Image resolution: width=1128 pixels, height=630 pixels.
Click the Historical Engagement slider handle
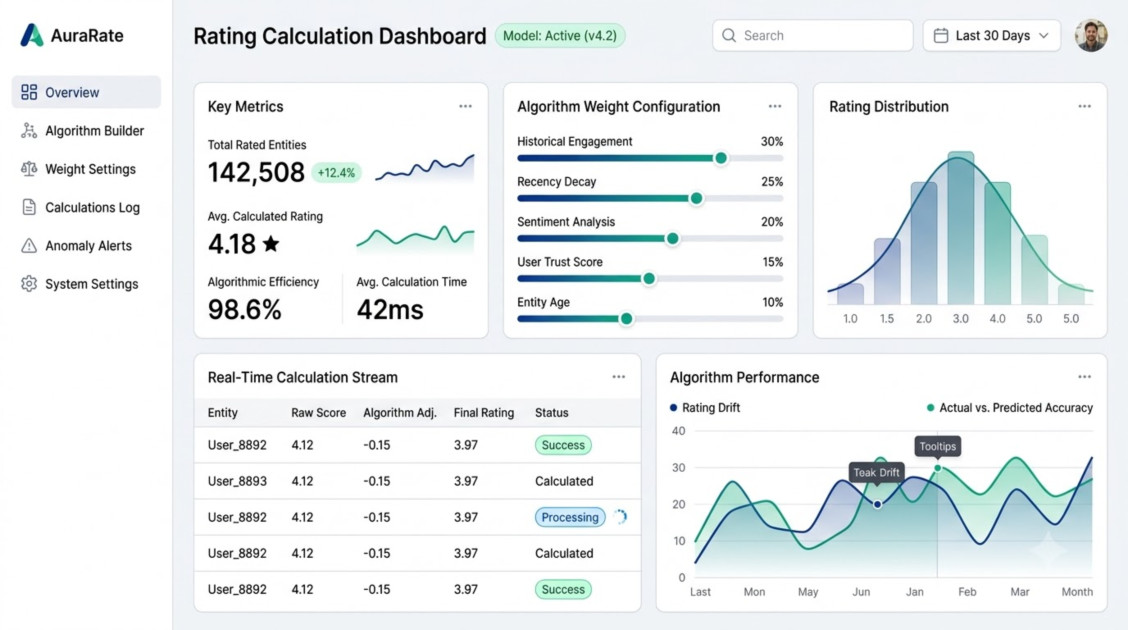coord(720,158)
